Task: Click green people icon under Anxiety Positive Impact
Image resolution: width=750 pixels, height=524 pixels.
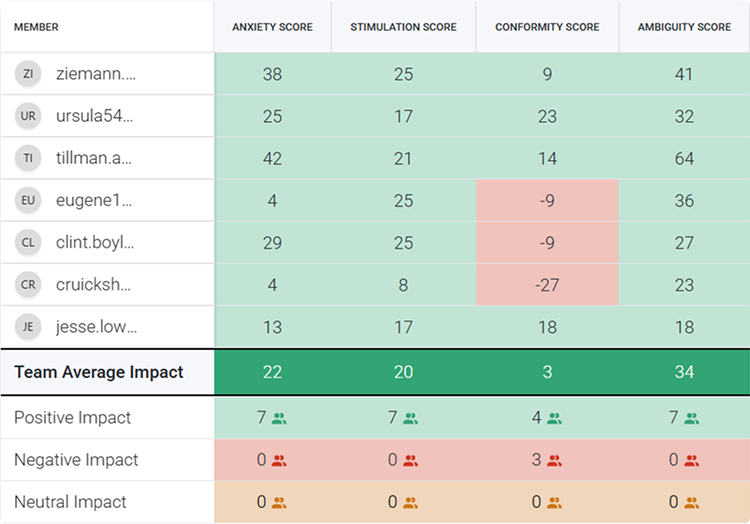Action: click(279, 419)
